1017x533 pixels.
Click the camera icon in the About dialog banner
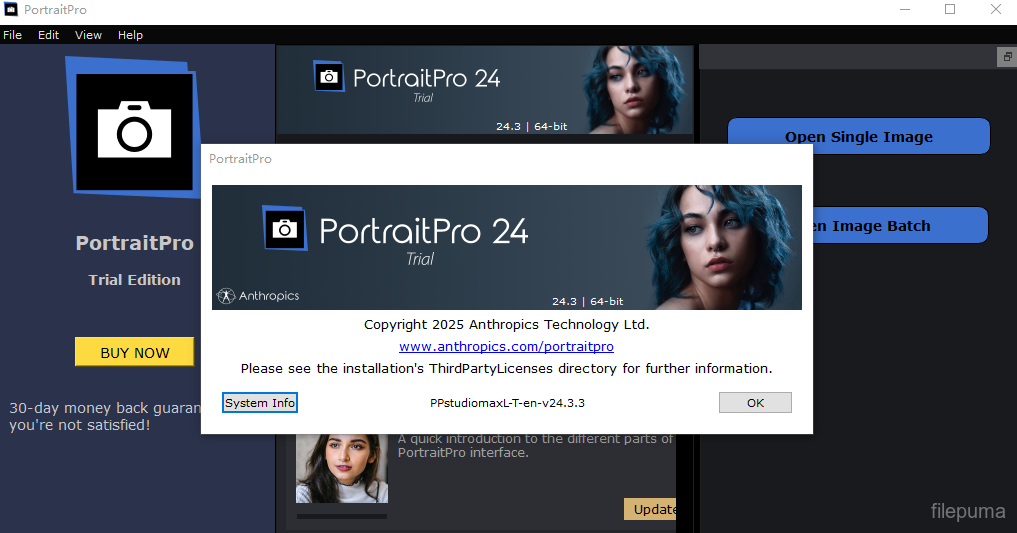285,229
